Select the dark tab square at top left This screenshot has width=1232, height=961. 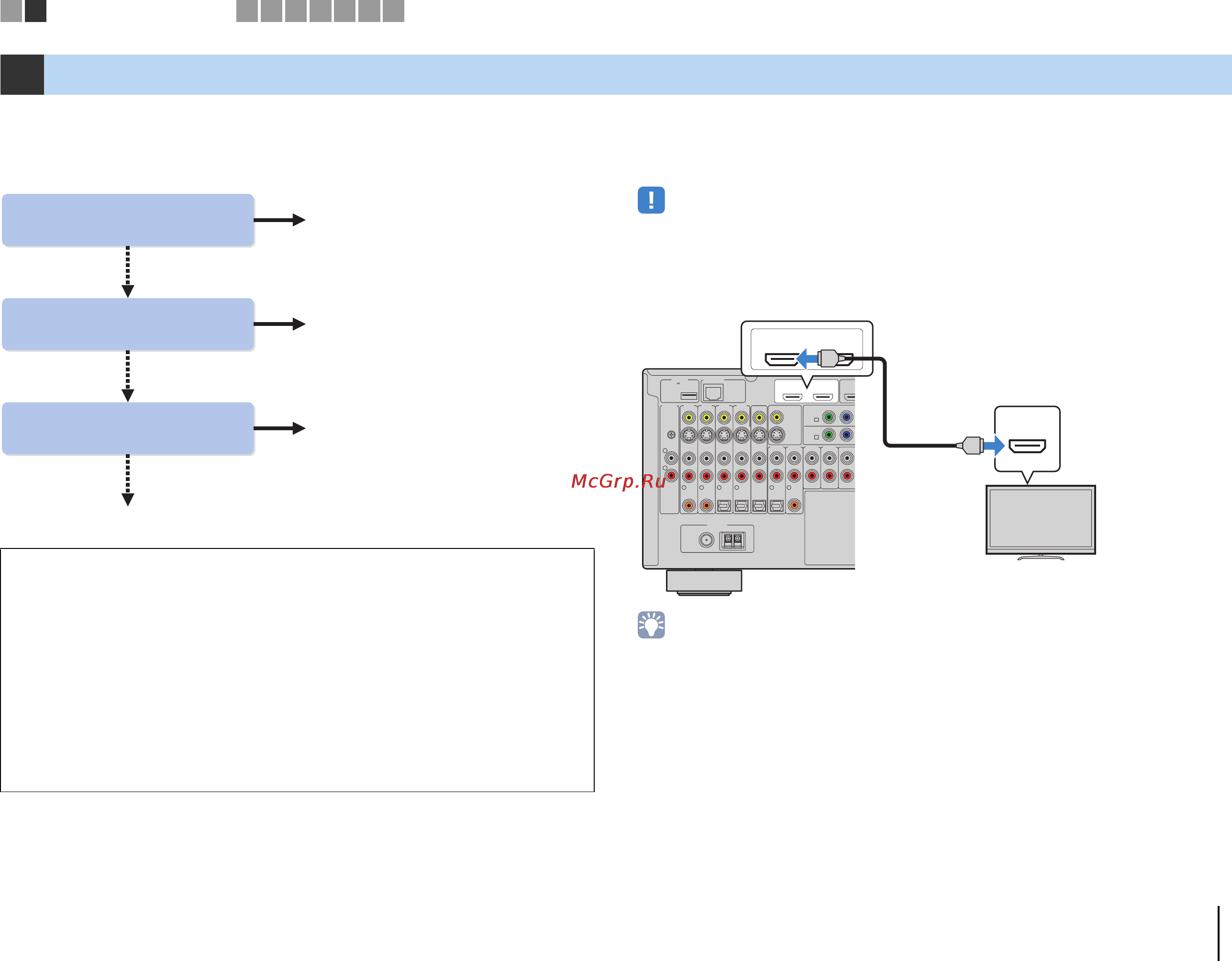[x=35, y=11]
